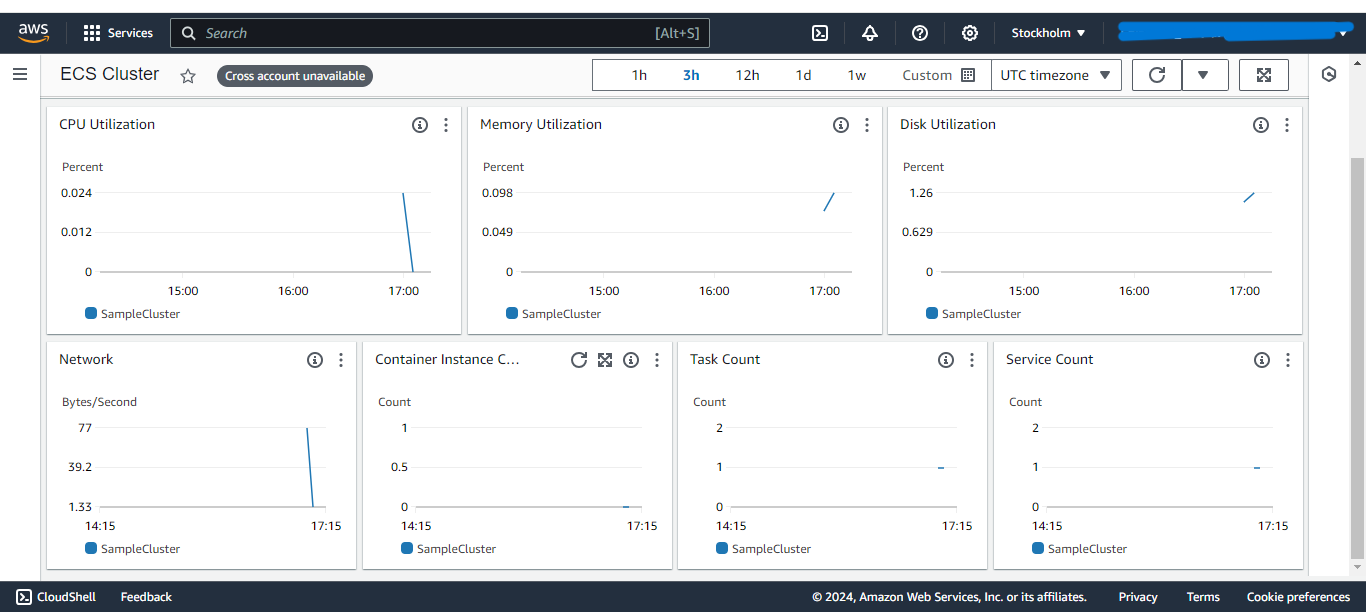This screenshot has width=1366, height=612.
Task: Click the CPU Utilization widget title
Action: click(107, 125)
